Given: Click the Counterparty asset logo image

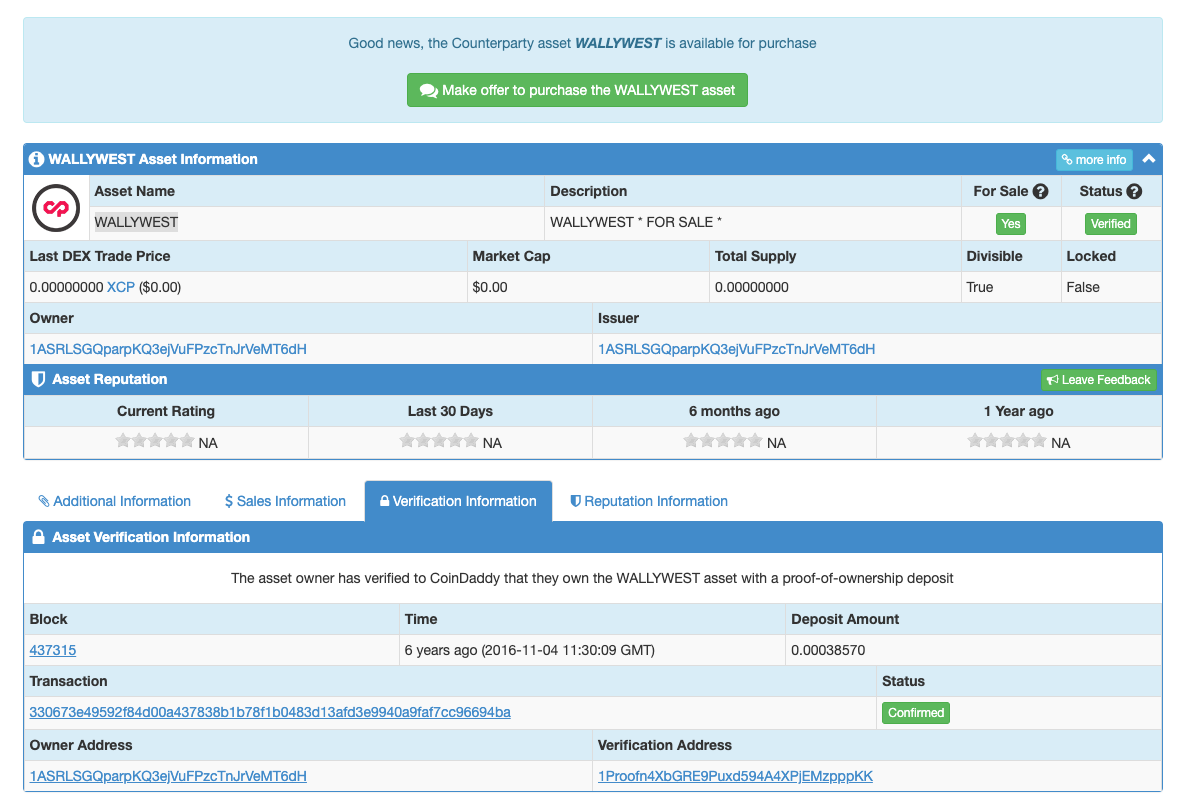Looking at the screenshot, I should click(56, 208).
